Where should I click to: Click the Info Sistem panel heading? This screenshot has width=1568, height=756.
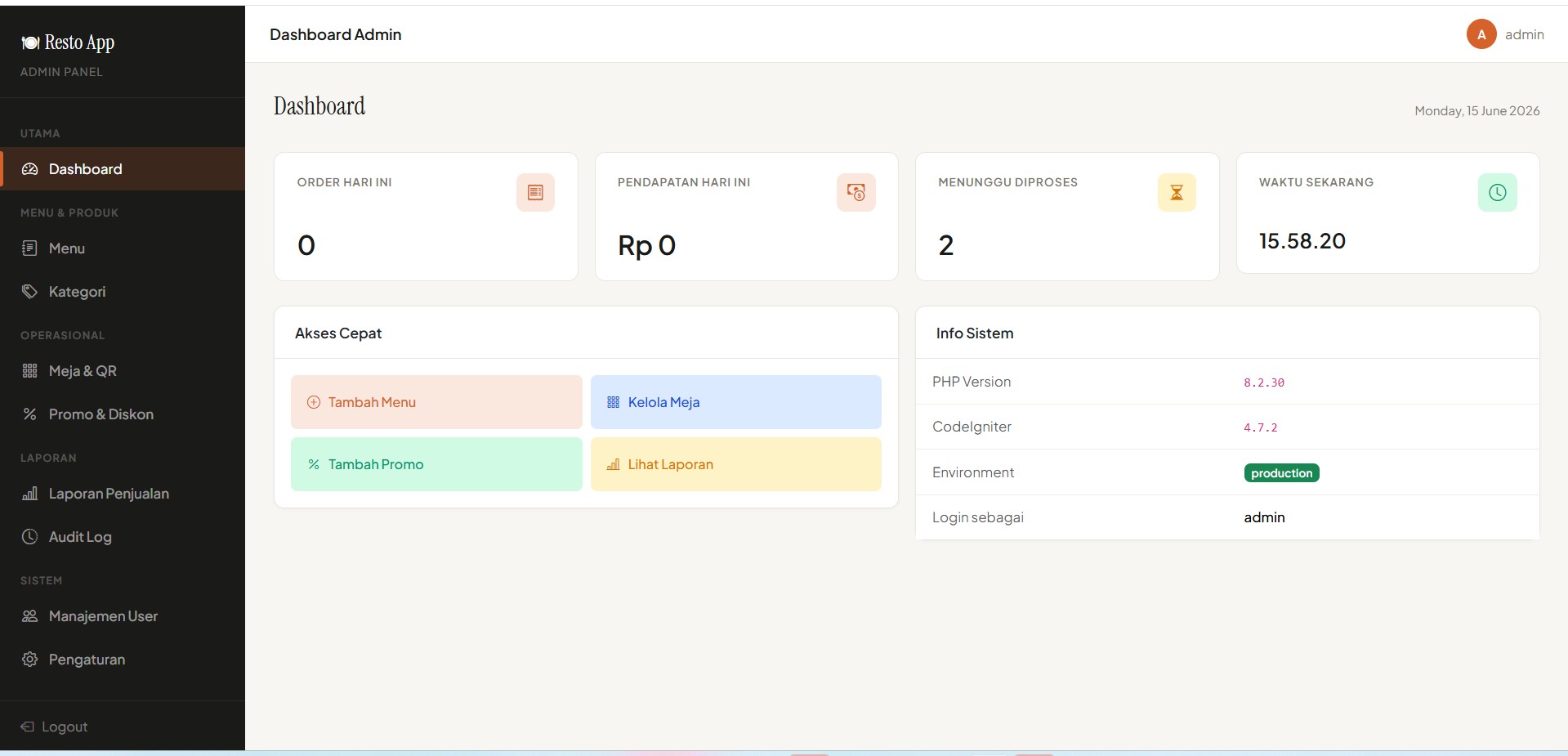click(x=974, y=333)
